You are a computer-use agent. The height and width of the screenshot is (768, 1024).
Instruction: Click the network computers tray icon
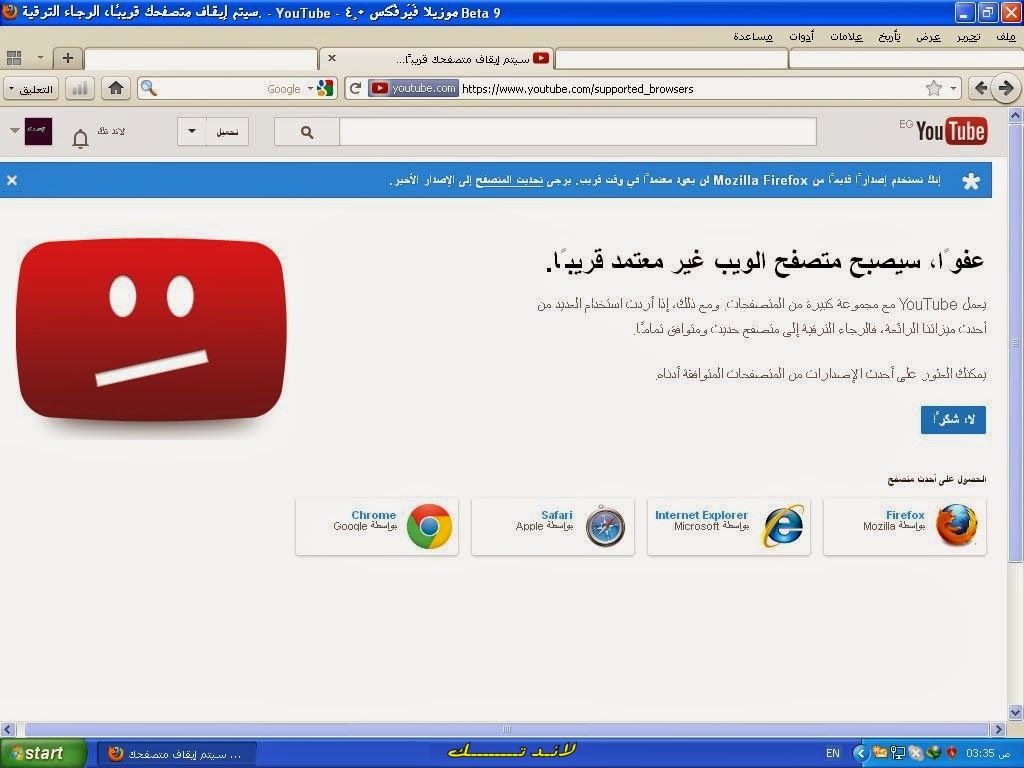(898, 754)
